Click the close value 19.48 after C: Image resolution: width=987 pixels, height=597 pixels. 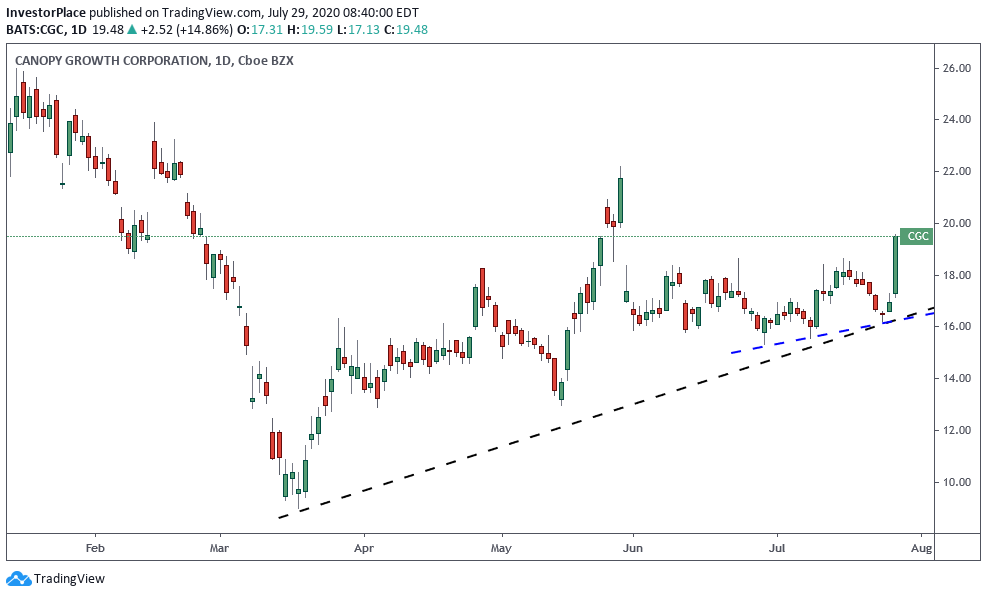pos(412,29)
